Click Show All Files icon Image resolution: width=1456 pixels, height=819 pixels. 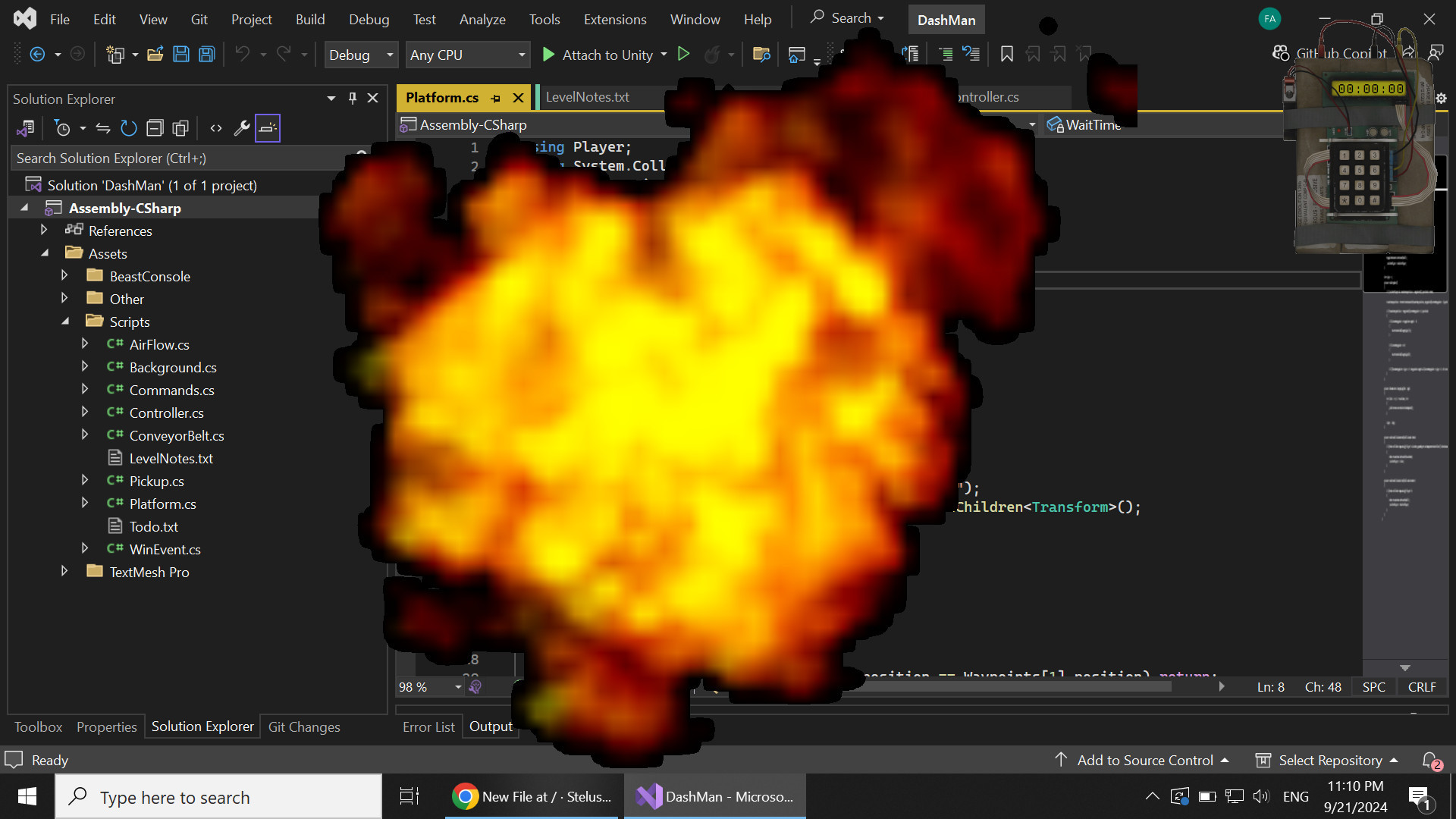tap(180, 128)
